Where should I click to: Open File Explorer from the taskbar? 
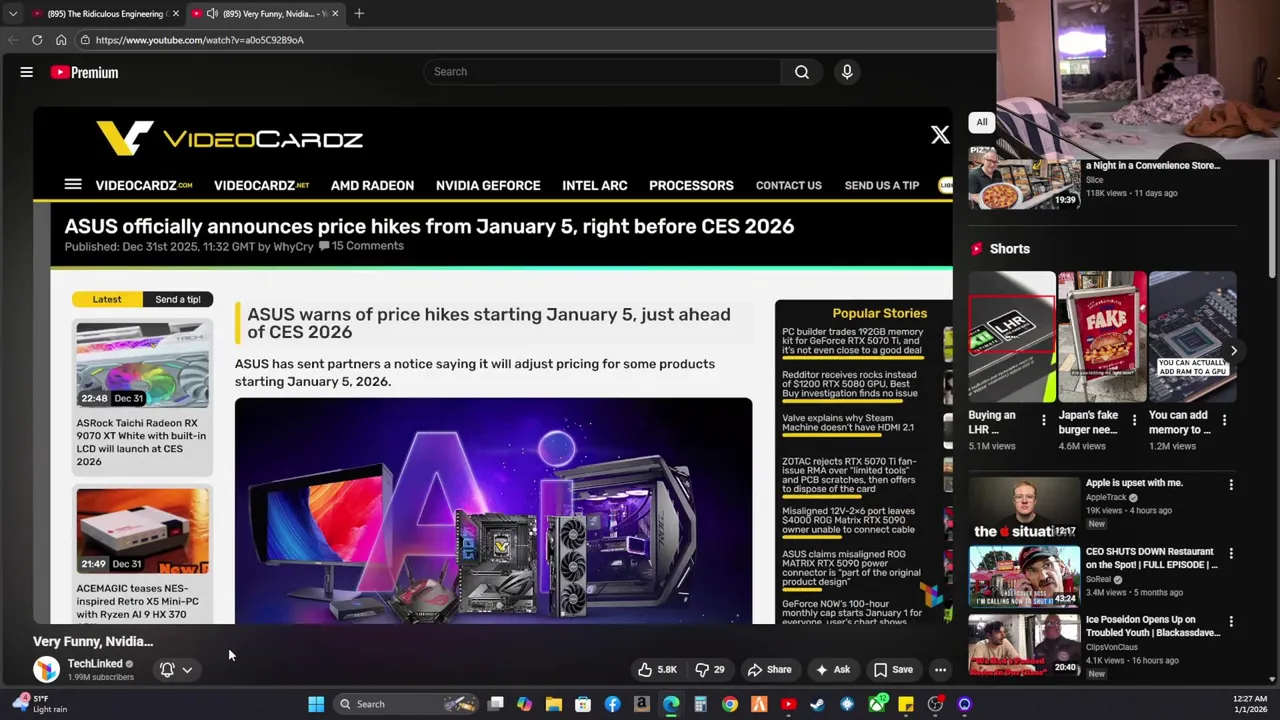pyautogui.click(x=554, y=704)
